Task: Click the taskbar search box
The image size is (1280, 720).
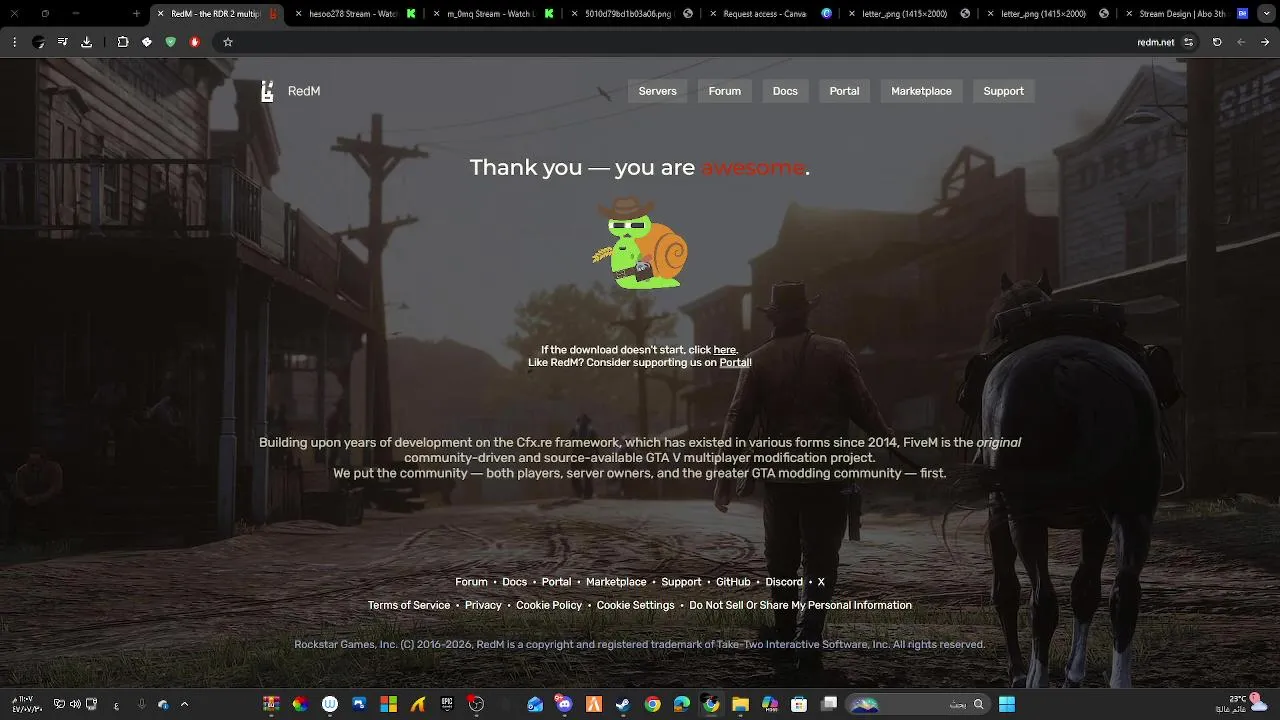Action: (917, 704)
